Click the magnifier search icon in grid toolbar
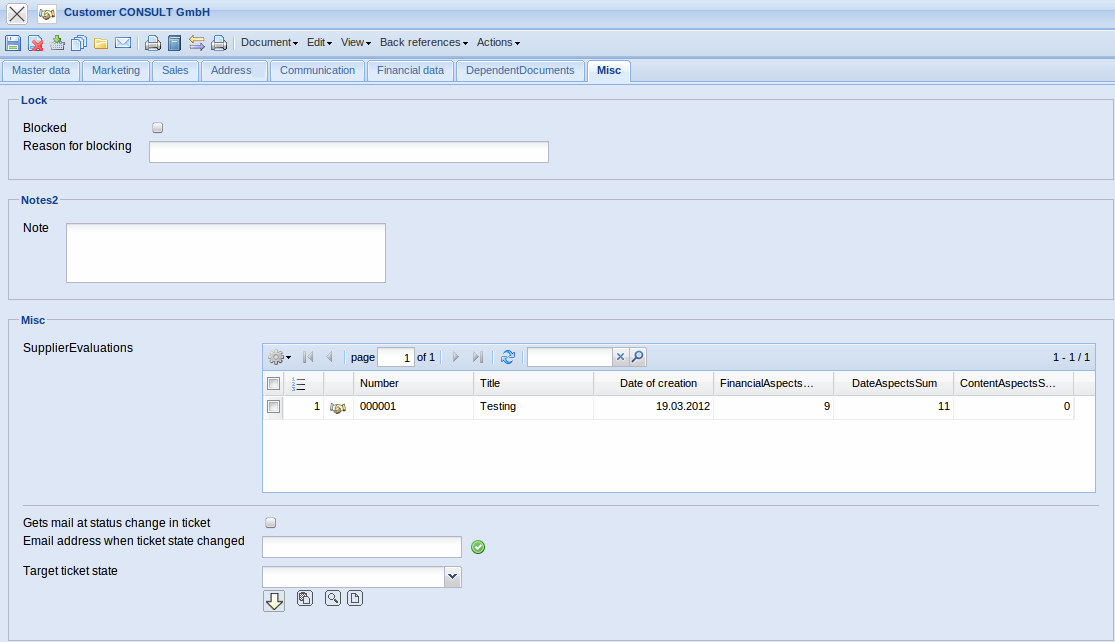 [x=637, y=357]
